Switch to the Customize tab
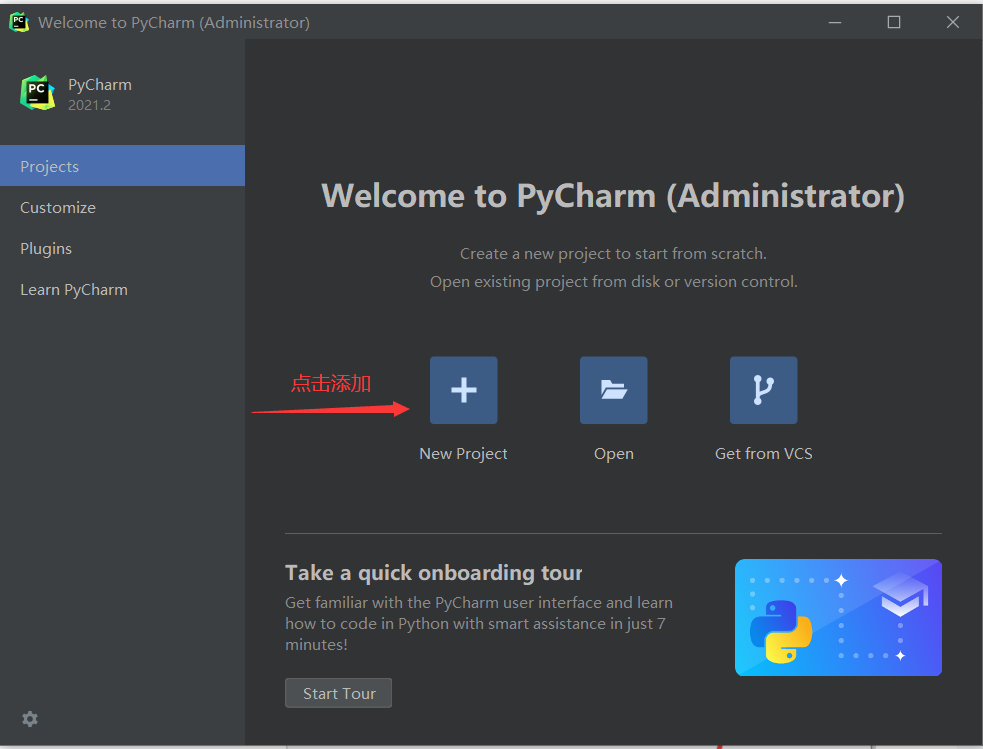 (122, 207)
